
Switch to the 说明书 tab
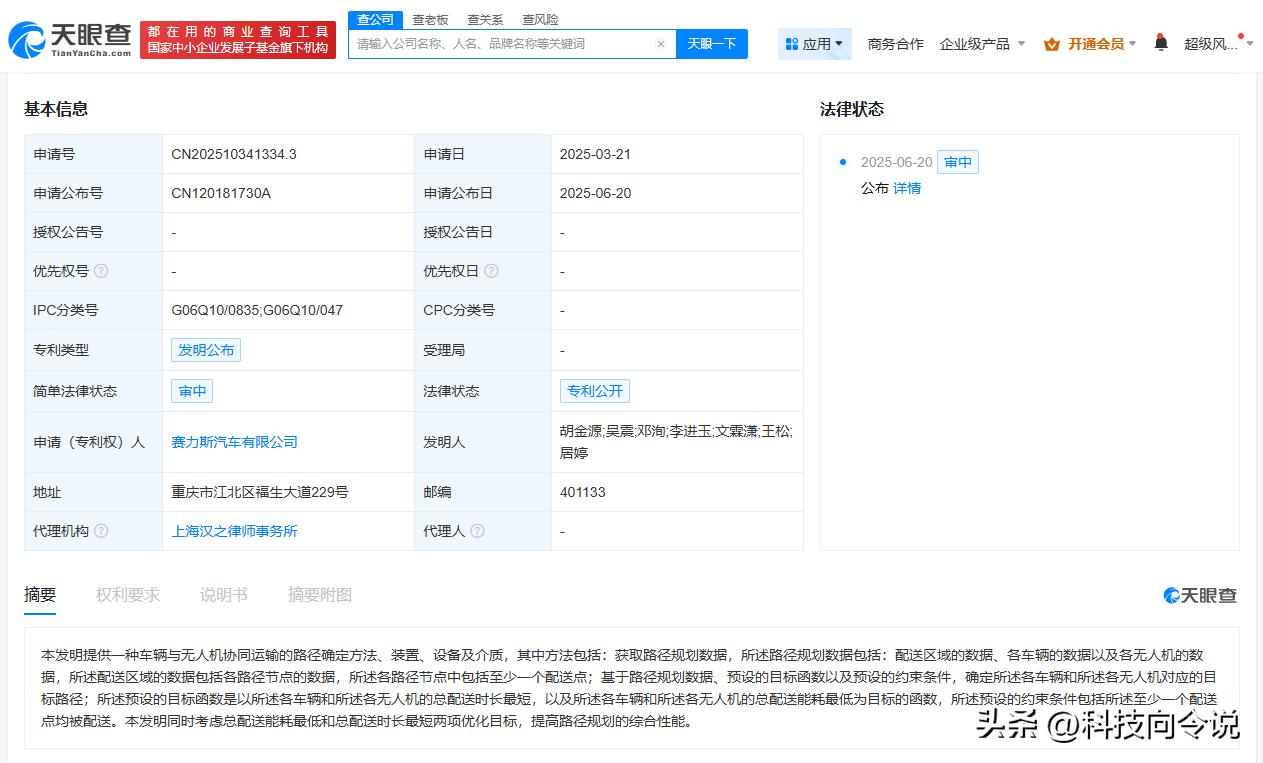tap(224, 594)
